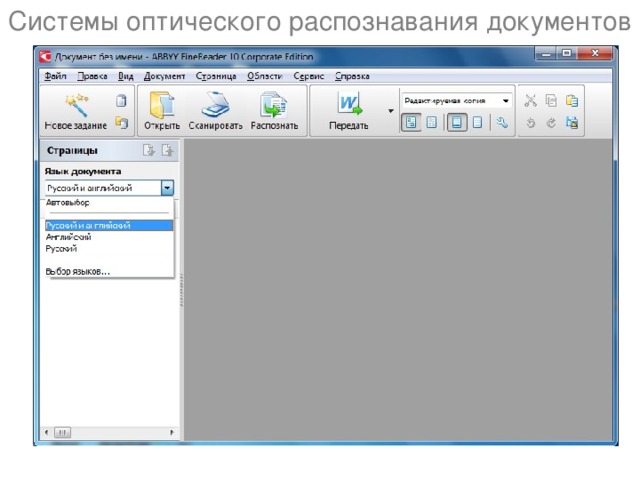Open the Области menu
The image size is (640, 480).
tap(265, 76)
